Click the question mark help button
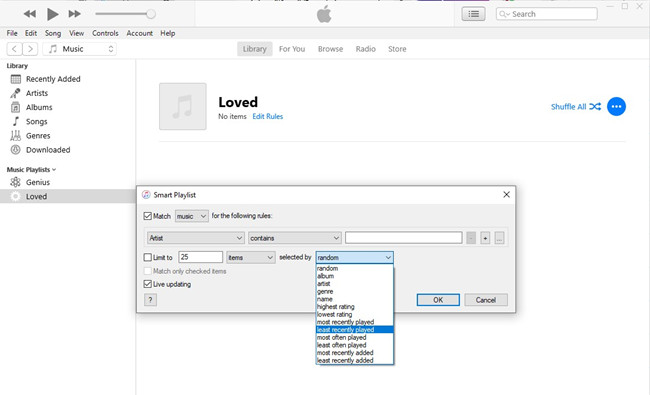Image resolution: width=650 pixels, height=395 pixels. pyautogui.click(x=150, y=300)
